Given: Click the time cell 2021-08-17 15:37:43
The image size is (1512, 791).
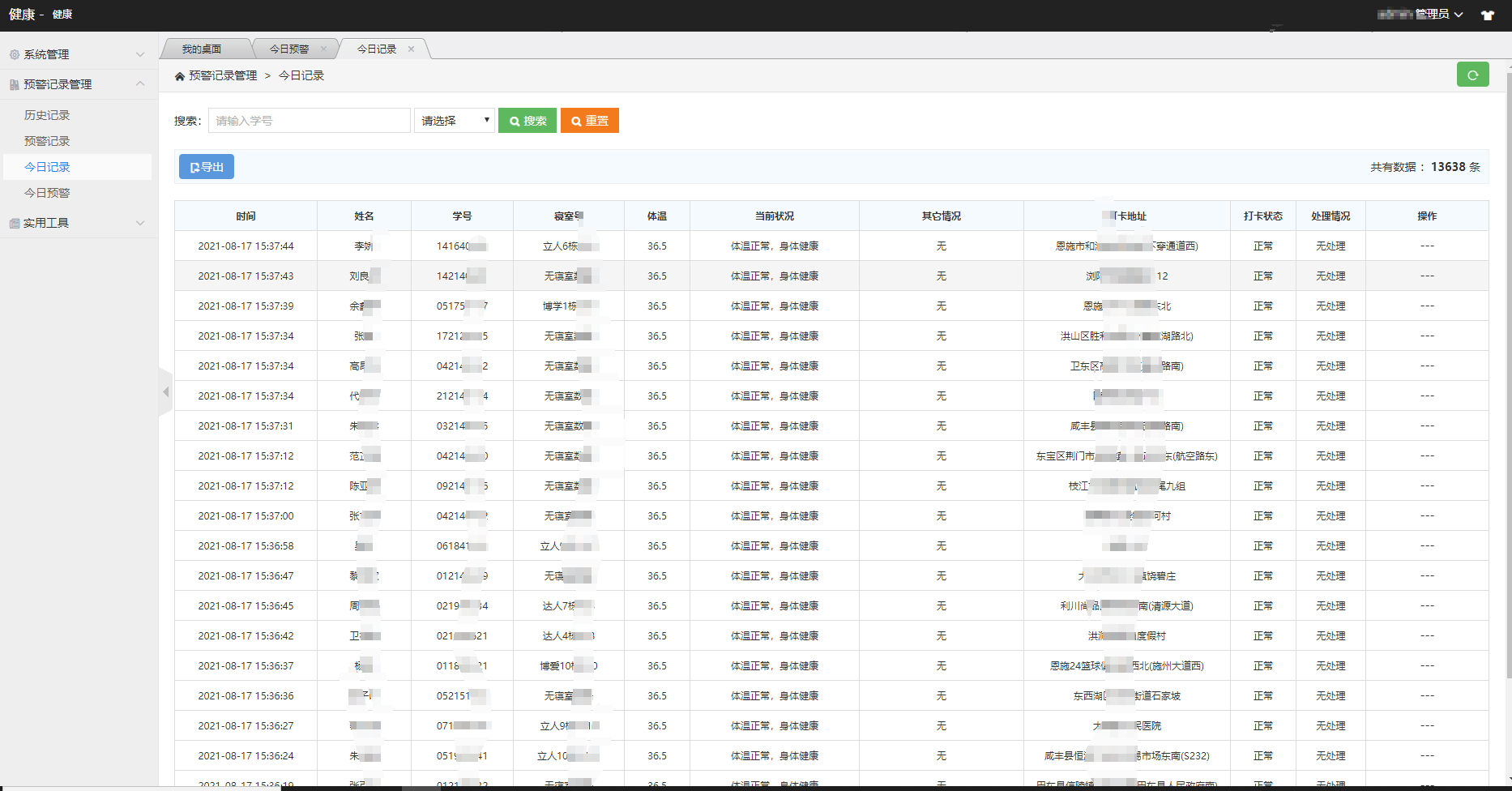Looking at the screenshot, I should 246,276.
